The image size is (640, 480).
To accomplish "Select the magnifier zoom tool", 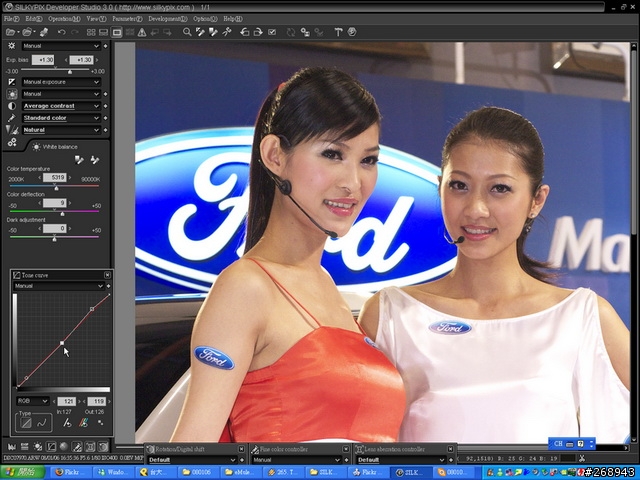I will tap(187, 32).
